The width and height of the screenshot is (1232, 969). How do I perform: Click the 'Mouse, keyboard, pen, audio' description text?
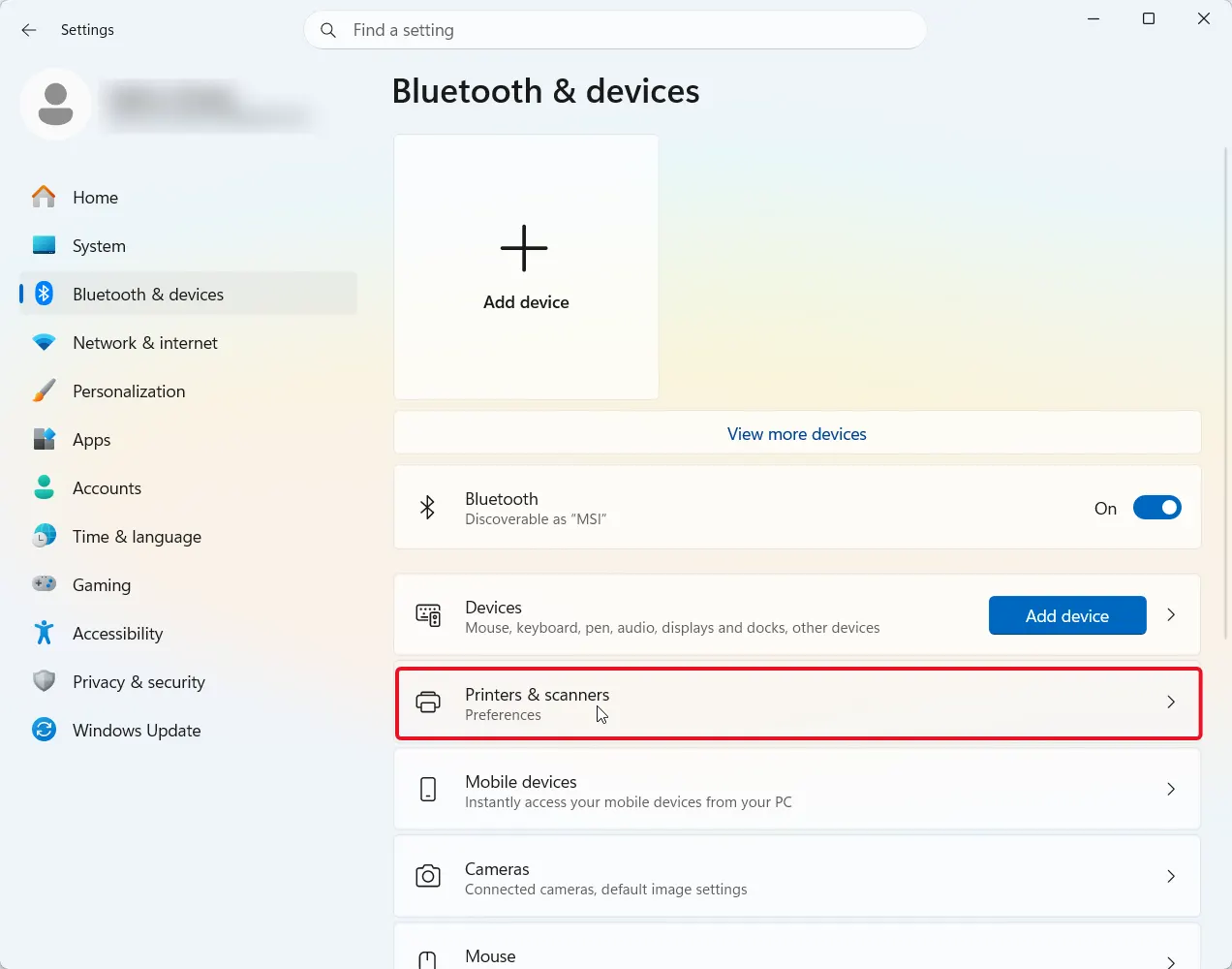pyautogui.click(x=672, y=628)
